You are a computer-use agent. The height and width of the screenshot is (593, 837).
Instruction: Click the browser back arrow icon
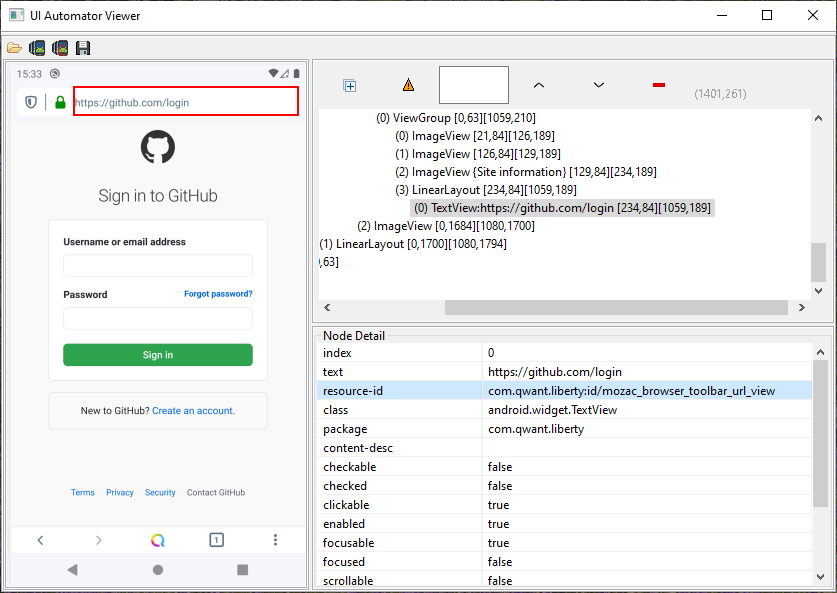click(x=41, y=540)
